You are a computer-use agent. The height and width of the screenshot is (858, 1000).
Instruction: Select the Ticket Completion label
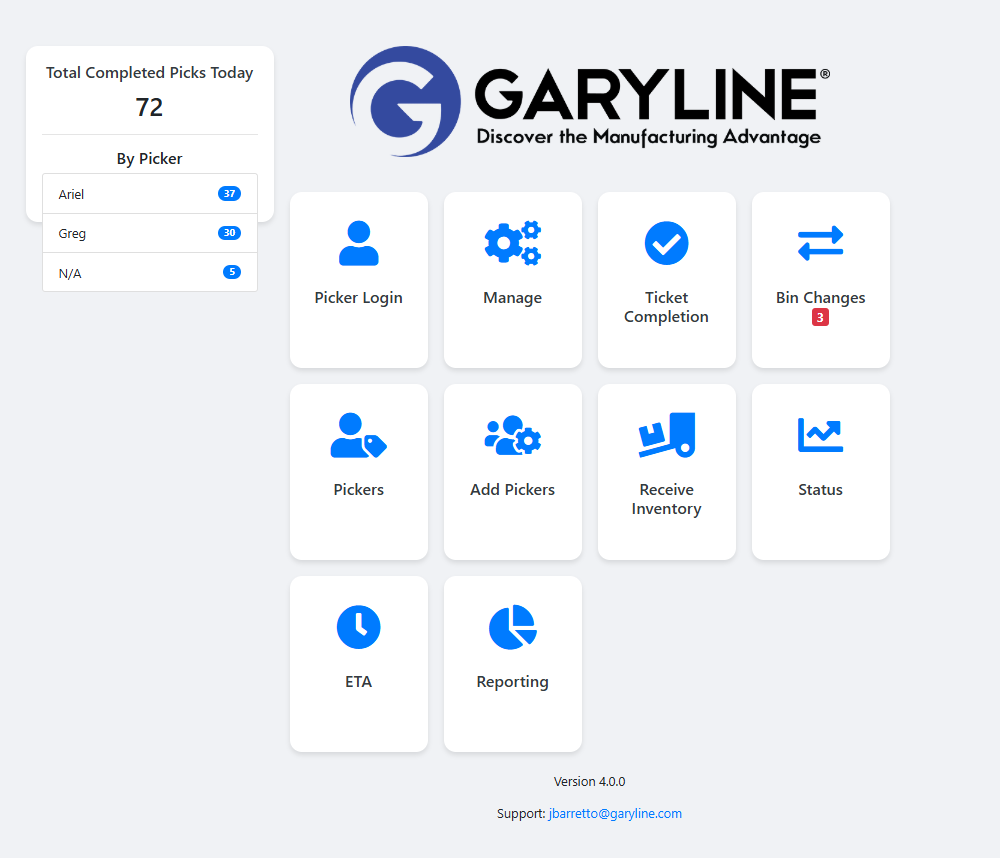[x=666, y=307]
